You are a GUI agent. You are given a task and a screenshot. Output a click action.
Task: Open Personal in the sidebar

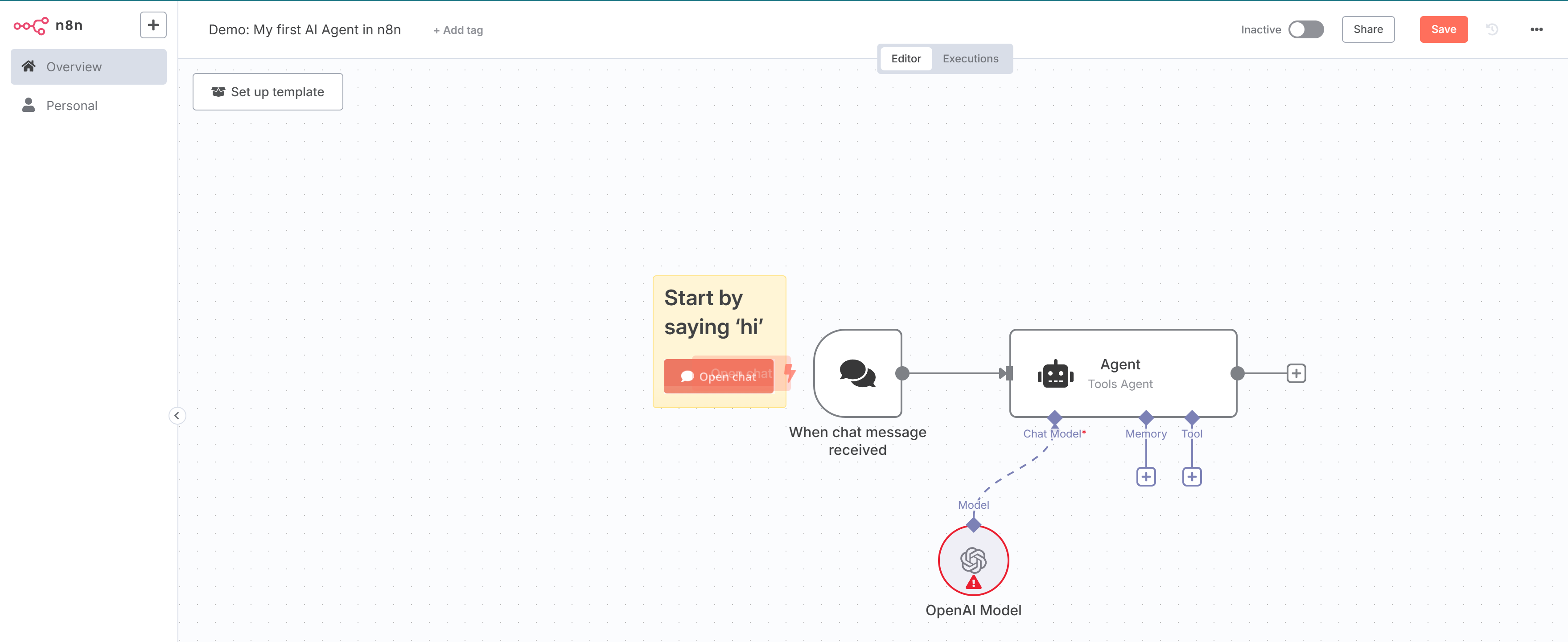(72, 105)
